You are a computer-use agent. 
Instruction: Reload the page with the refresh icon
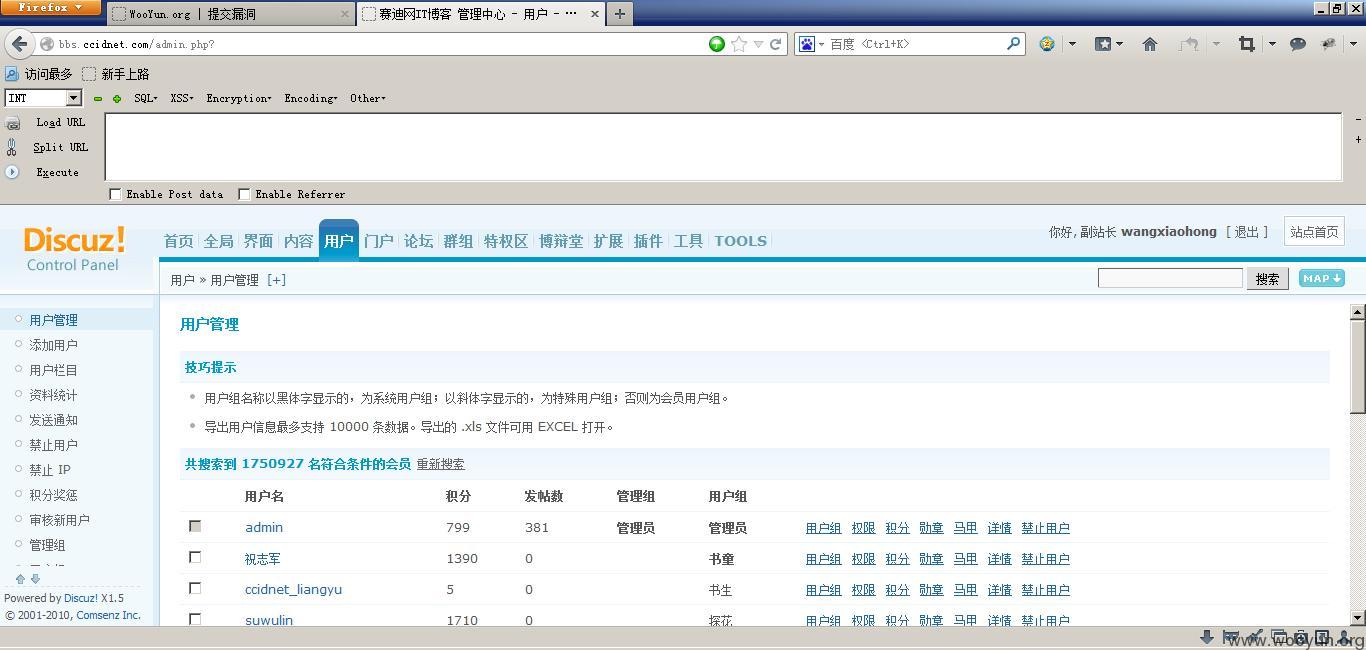tap(775, 44)
